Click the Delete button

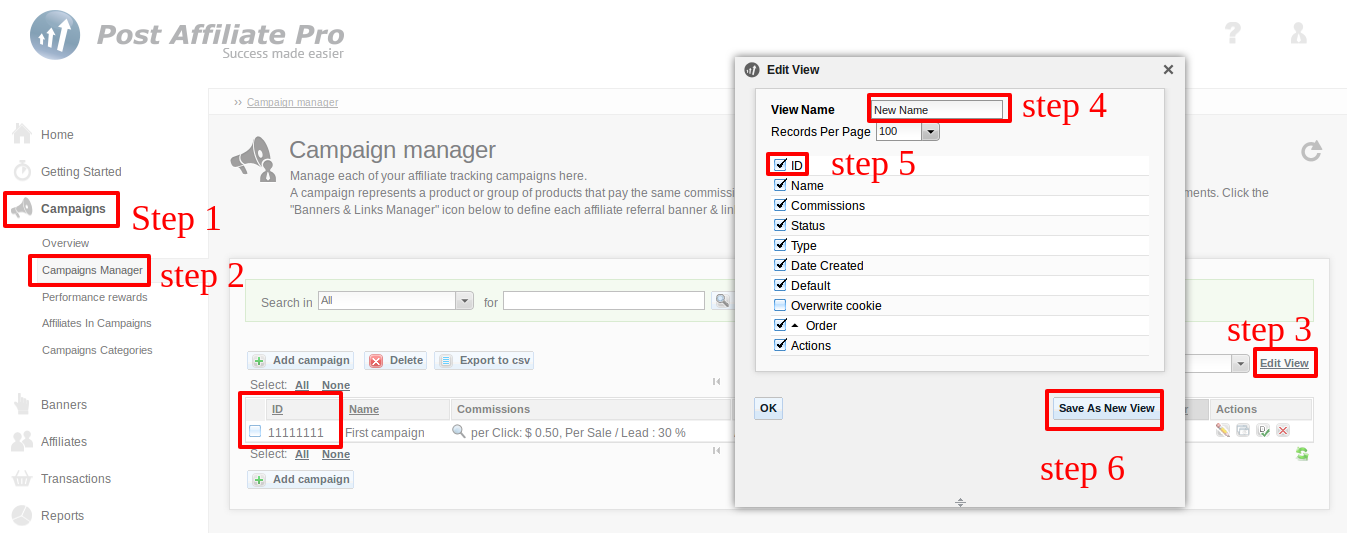[x=396, y=360]
